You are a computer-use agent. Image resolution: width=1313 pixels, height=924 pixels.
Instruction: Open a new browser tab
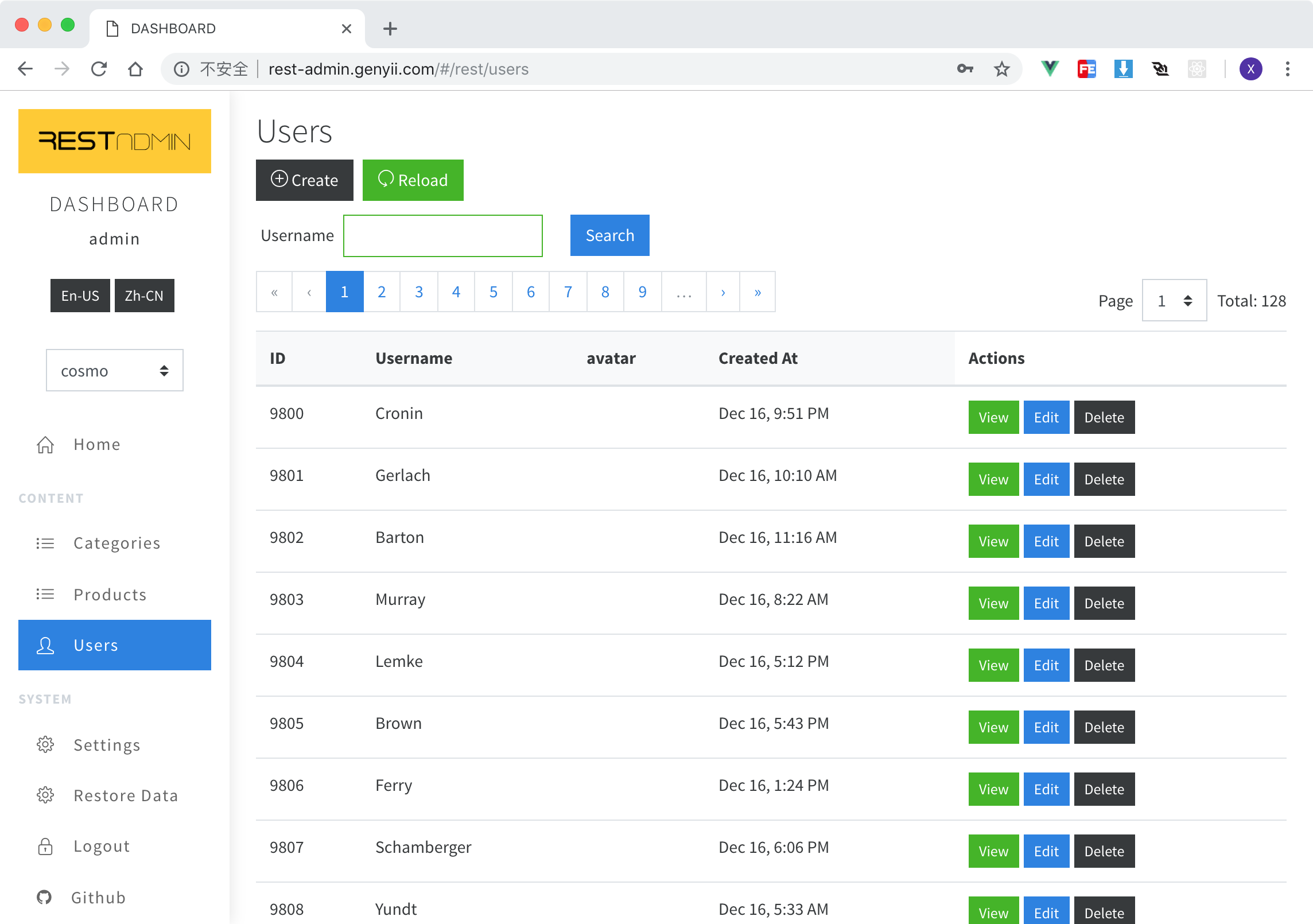coord(390,29)
